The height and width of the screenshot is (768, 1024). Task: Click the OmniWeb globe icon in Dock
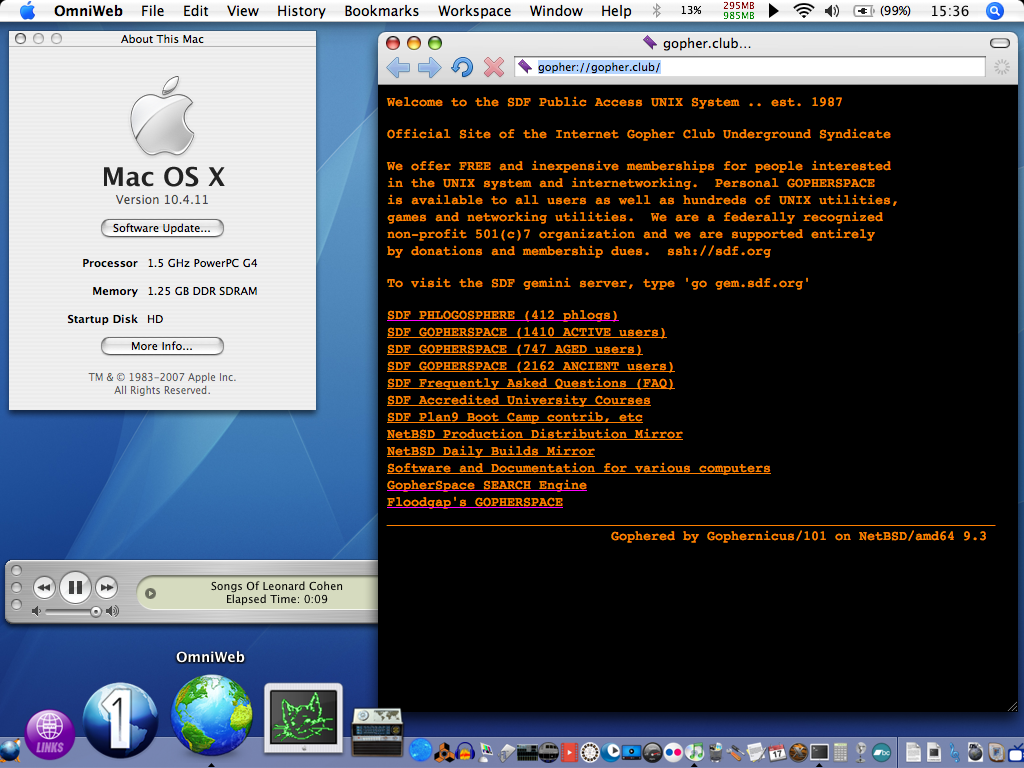click(212, 716)
